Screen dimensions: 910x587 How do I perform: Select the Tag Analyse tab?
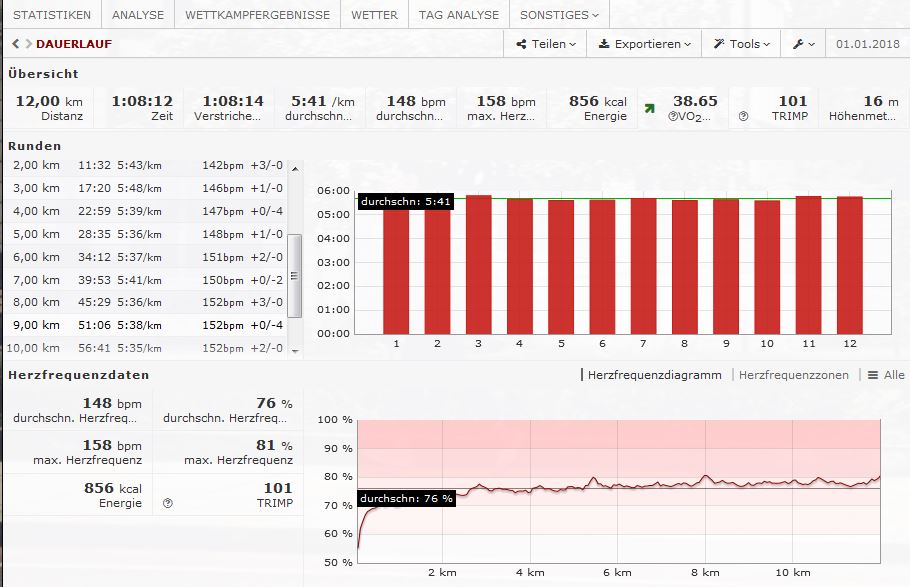(458, 15)
